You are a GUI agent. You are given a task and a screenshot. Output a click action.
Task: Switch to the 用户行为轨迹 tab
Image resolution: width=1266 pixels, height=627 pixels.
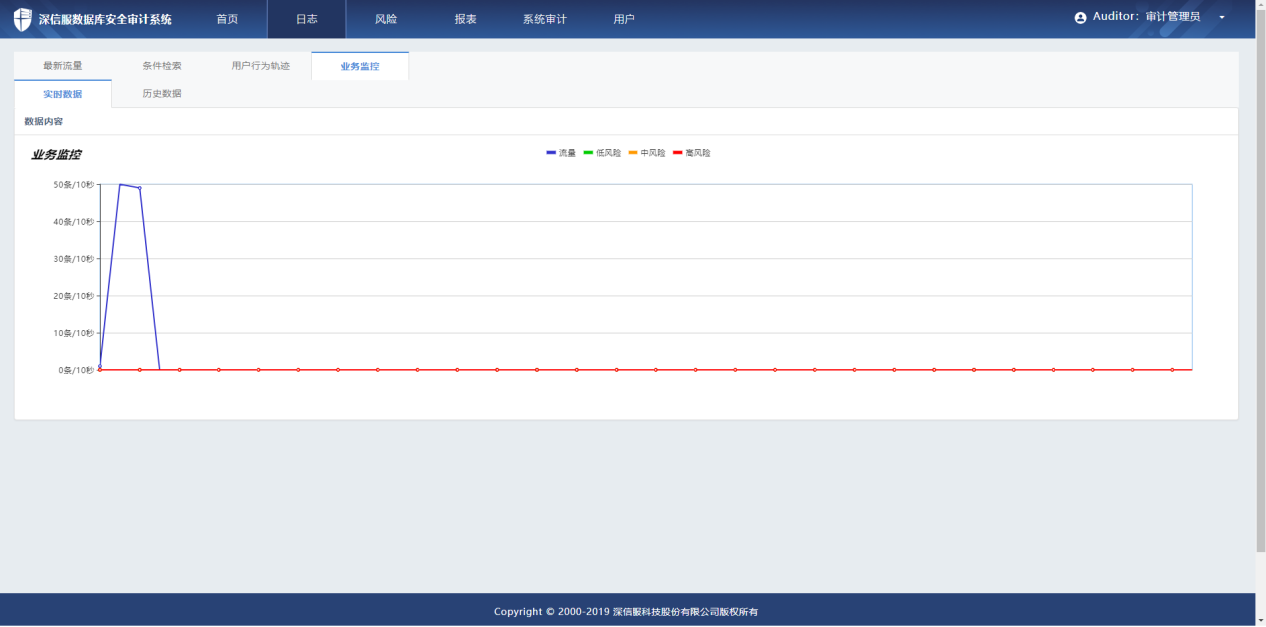coord(260,66)
